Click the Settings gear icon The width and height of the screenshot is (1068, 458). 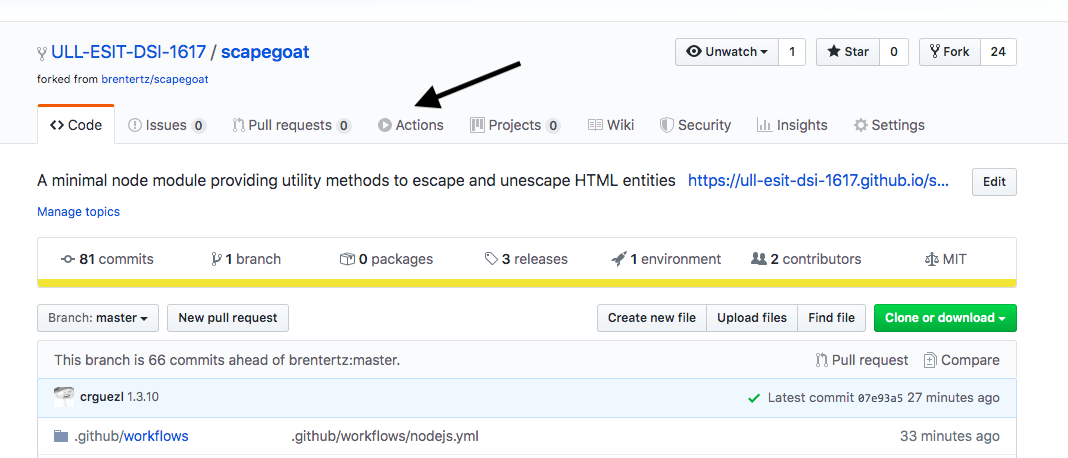click(861, 125)
